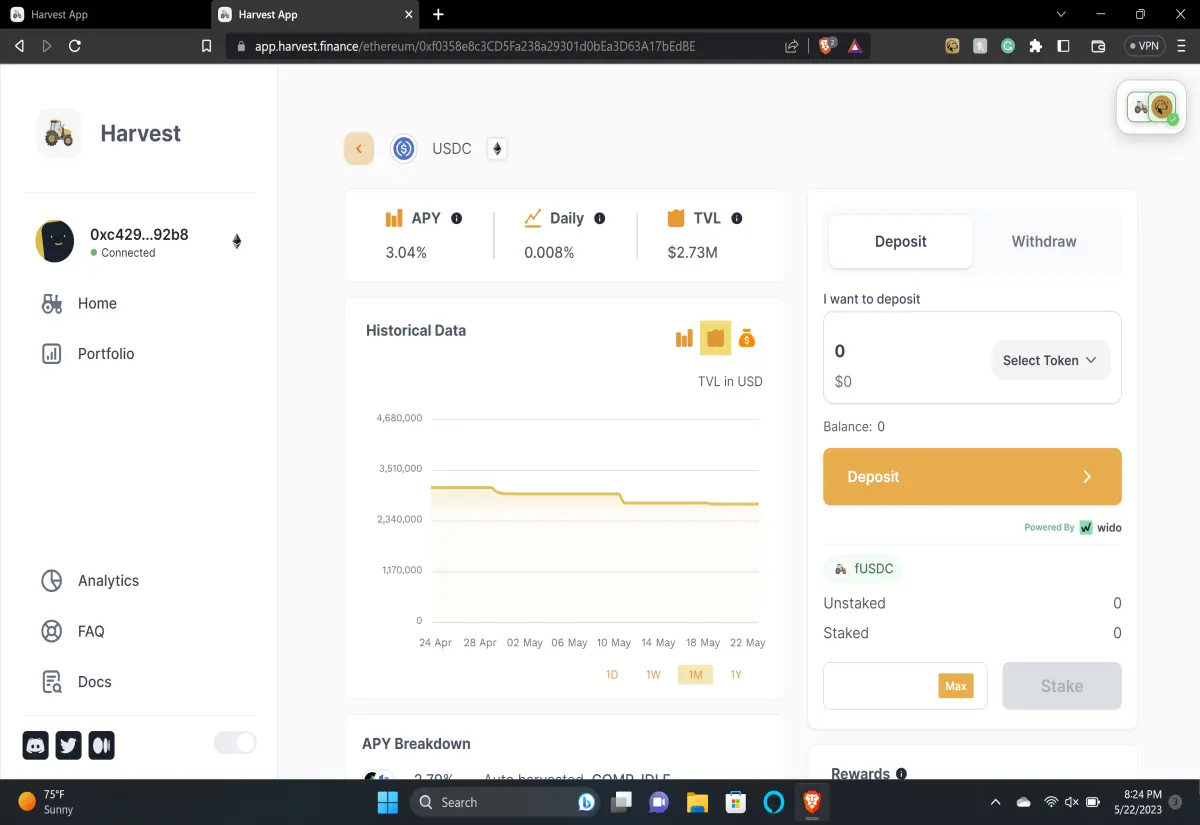Screen dimensions: 1200x825
Task: Open Harvest Twitter link
Action: coord(69,745)
